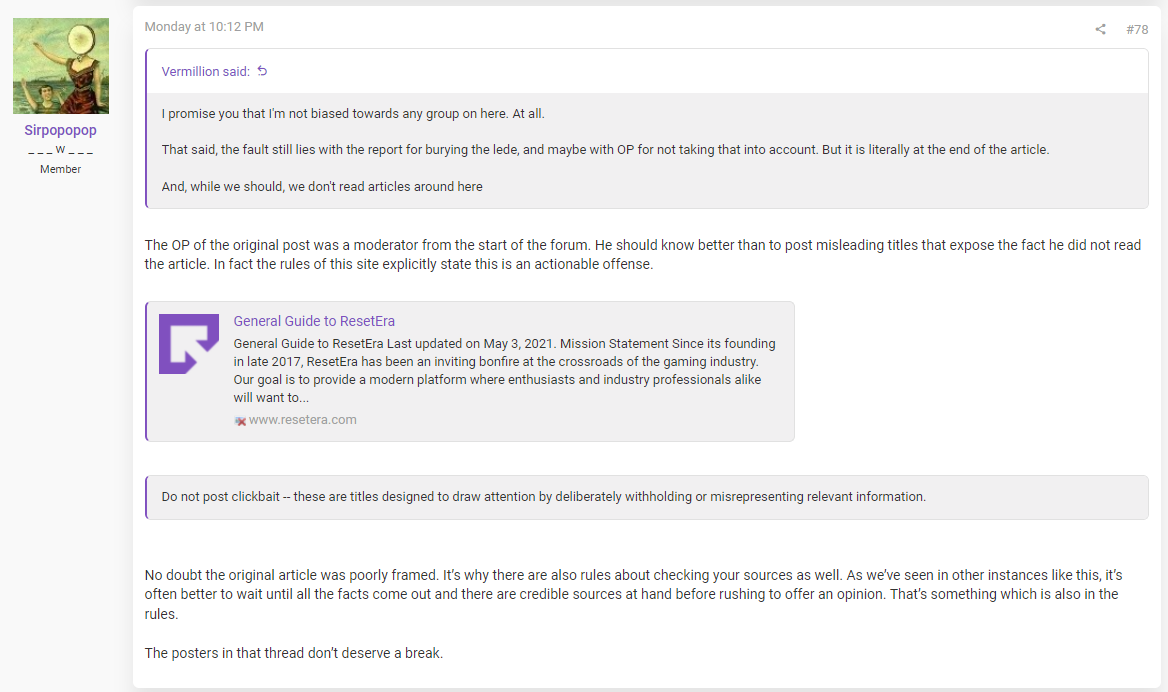The width and height of the screenshot is (1168, 692).
Task: Jump to Vermillion's original post arrow icon
Action: click(x=262, y=71)
